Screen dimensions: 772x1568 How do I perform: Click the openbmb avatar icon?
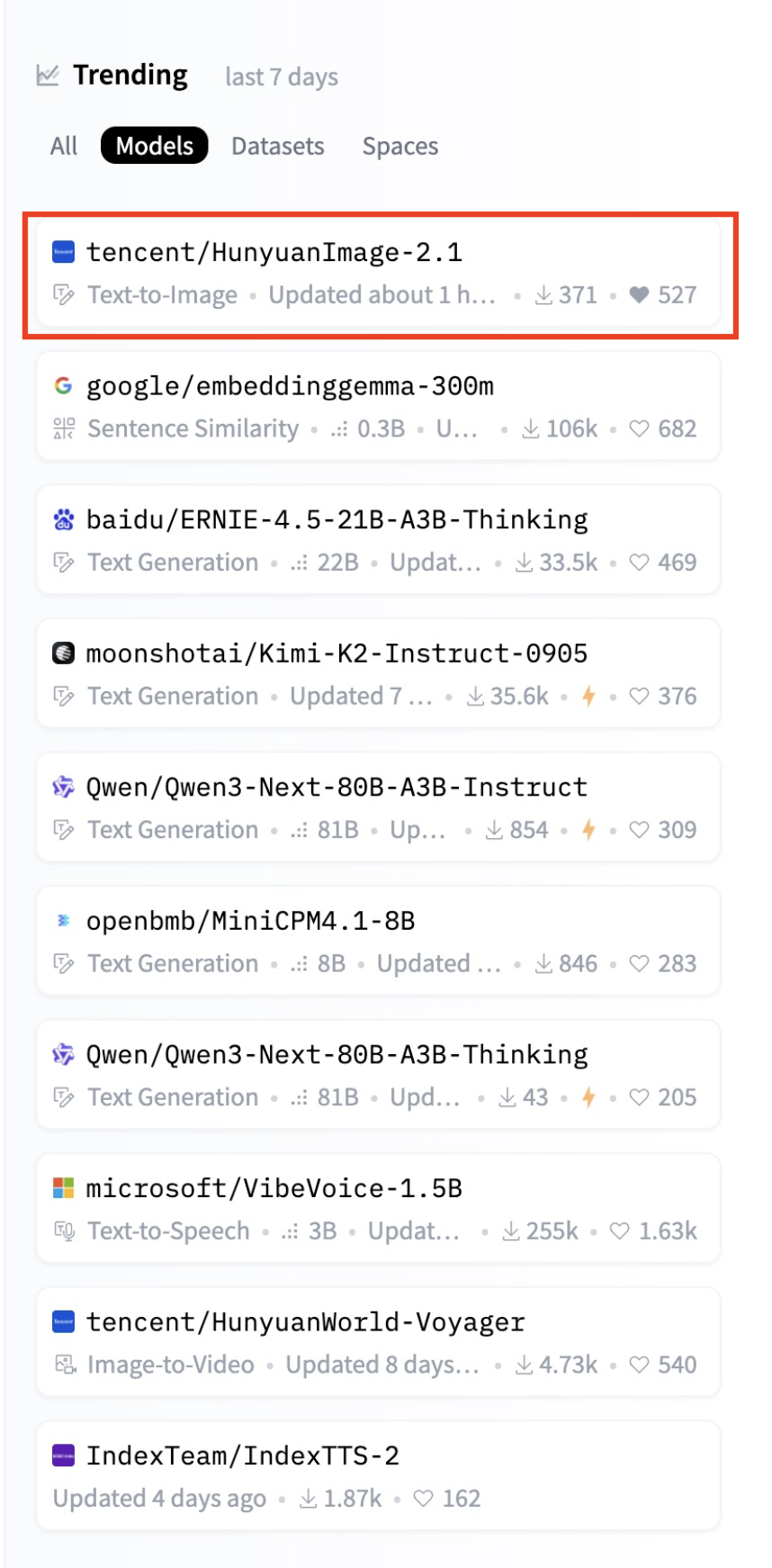(63, 920)
